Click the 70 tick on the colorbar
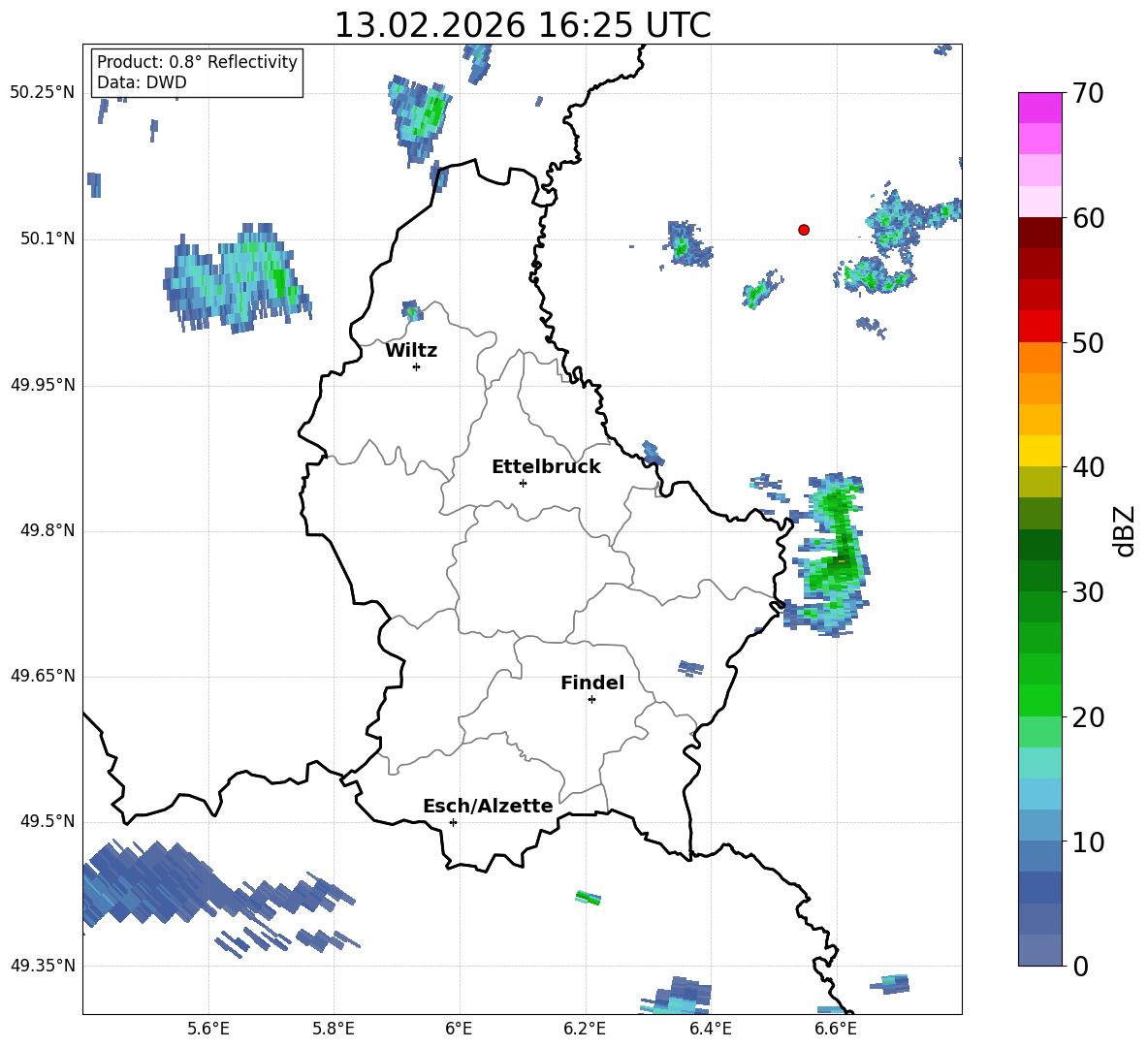1148x1048 pixels. click(1088, 93)
